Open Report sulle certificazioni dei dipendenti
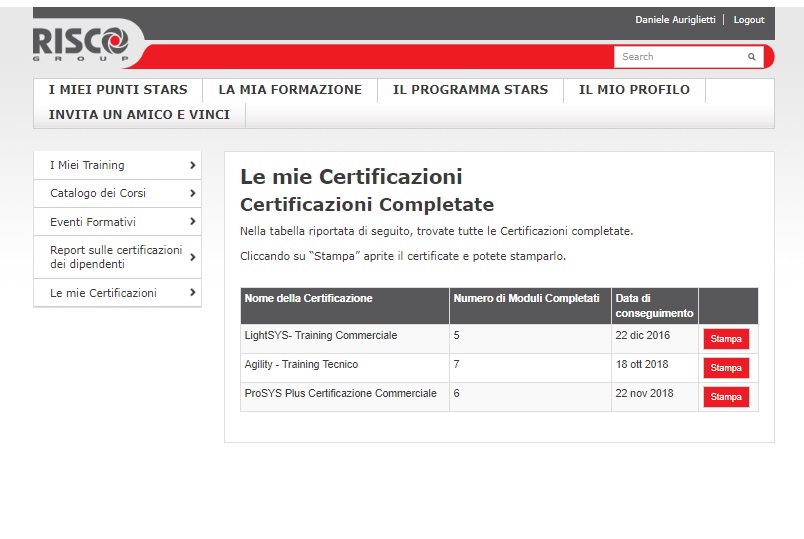Screen dimensions: 804x539 [117, 257]
